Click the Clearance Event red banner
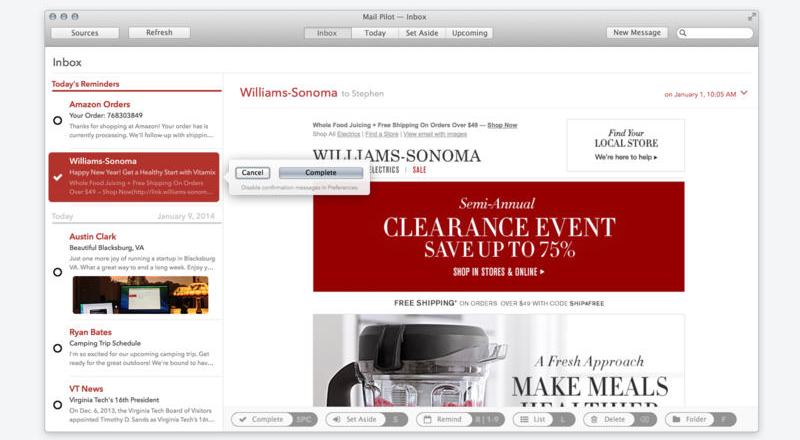The width and height of the screenshot is (800, 440). pyautogui.click(x=498, y=237)
